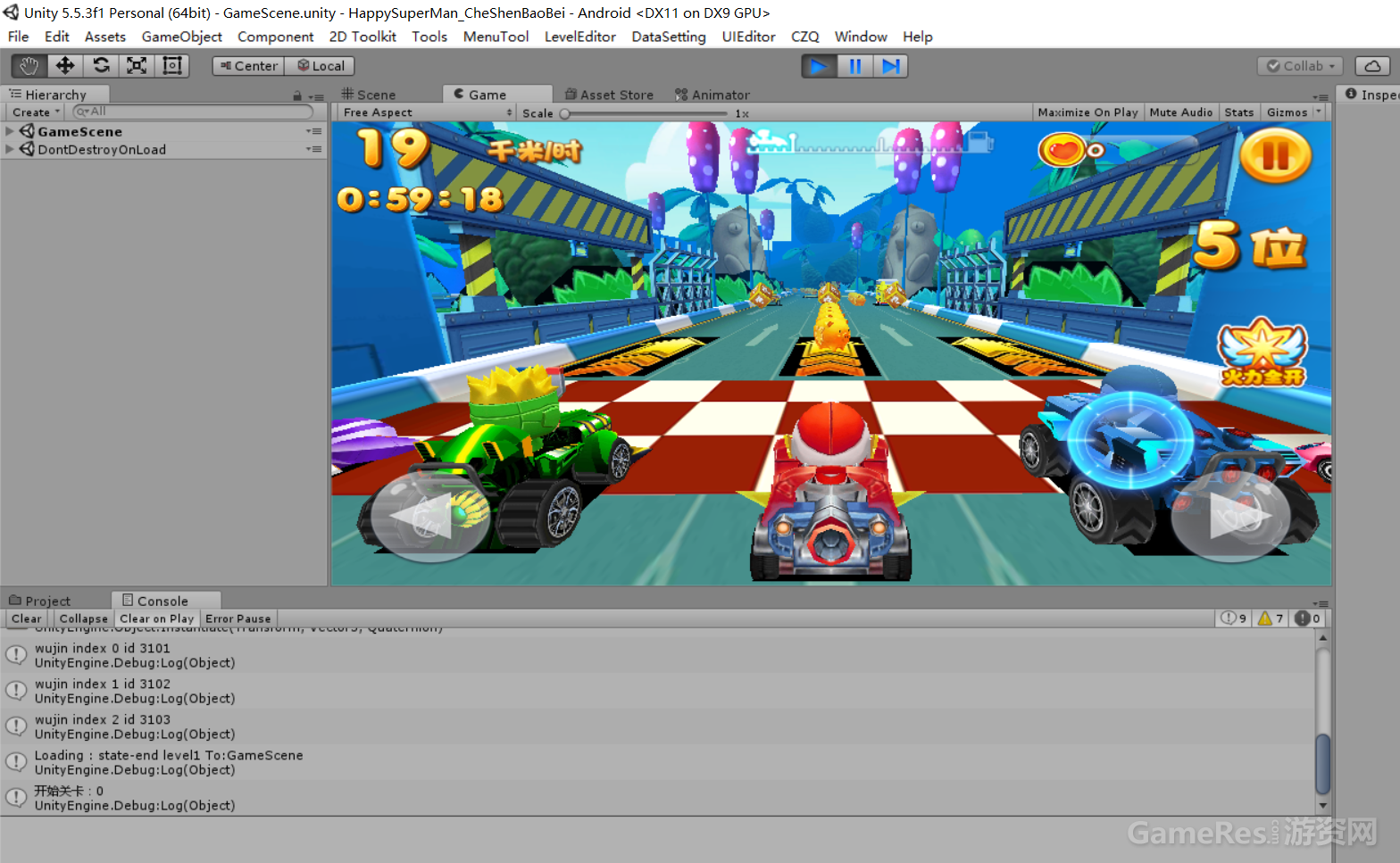1400x863 pixels.
Task: Toggle Error Pause in Console
Action: point(237,618)
